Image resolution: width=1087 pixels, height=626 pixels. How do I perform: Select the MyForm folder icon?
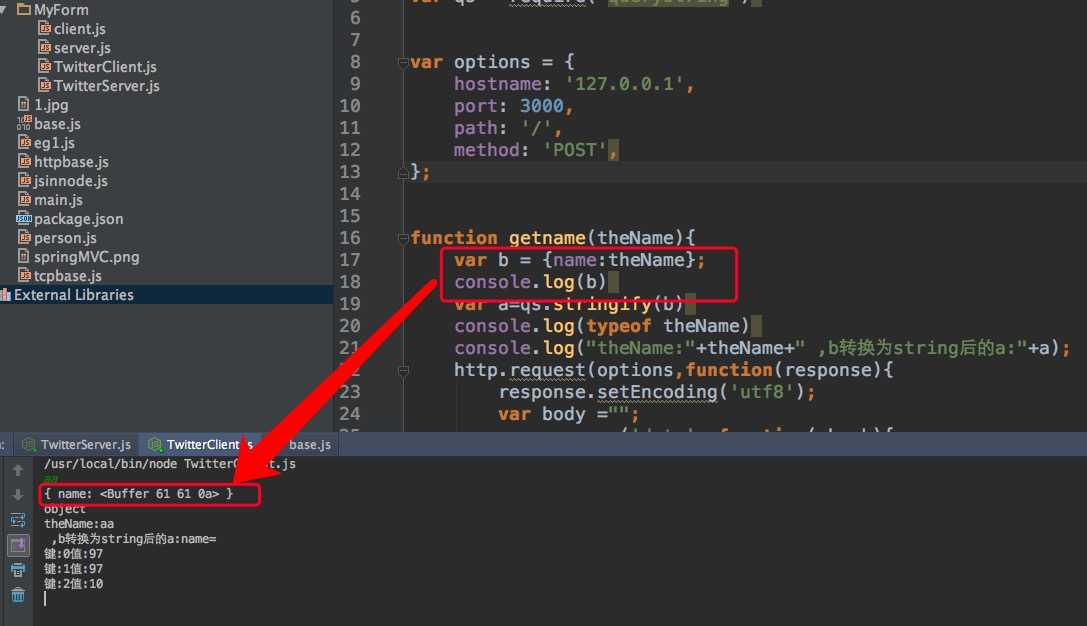click(x=24, y=9)
